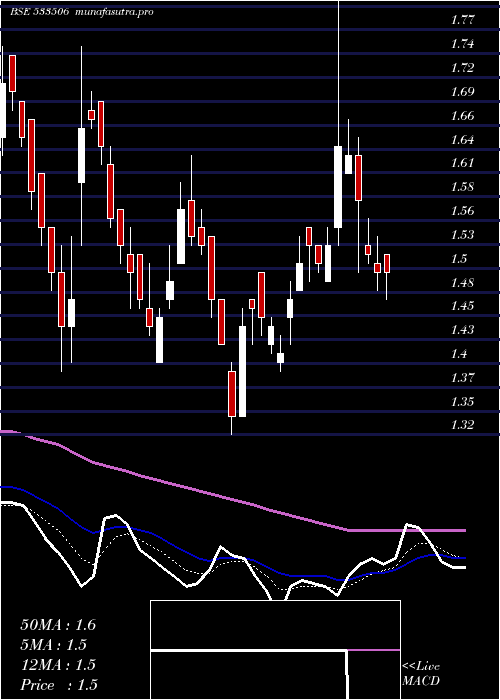The height and width of the screenshot is (700, 500).
Task: Click the 1.4 price axis label
Action: coord(459,354)
